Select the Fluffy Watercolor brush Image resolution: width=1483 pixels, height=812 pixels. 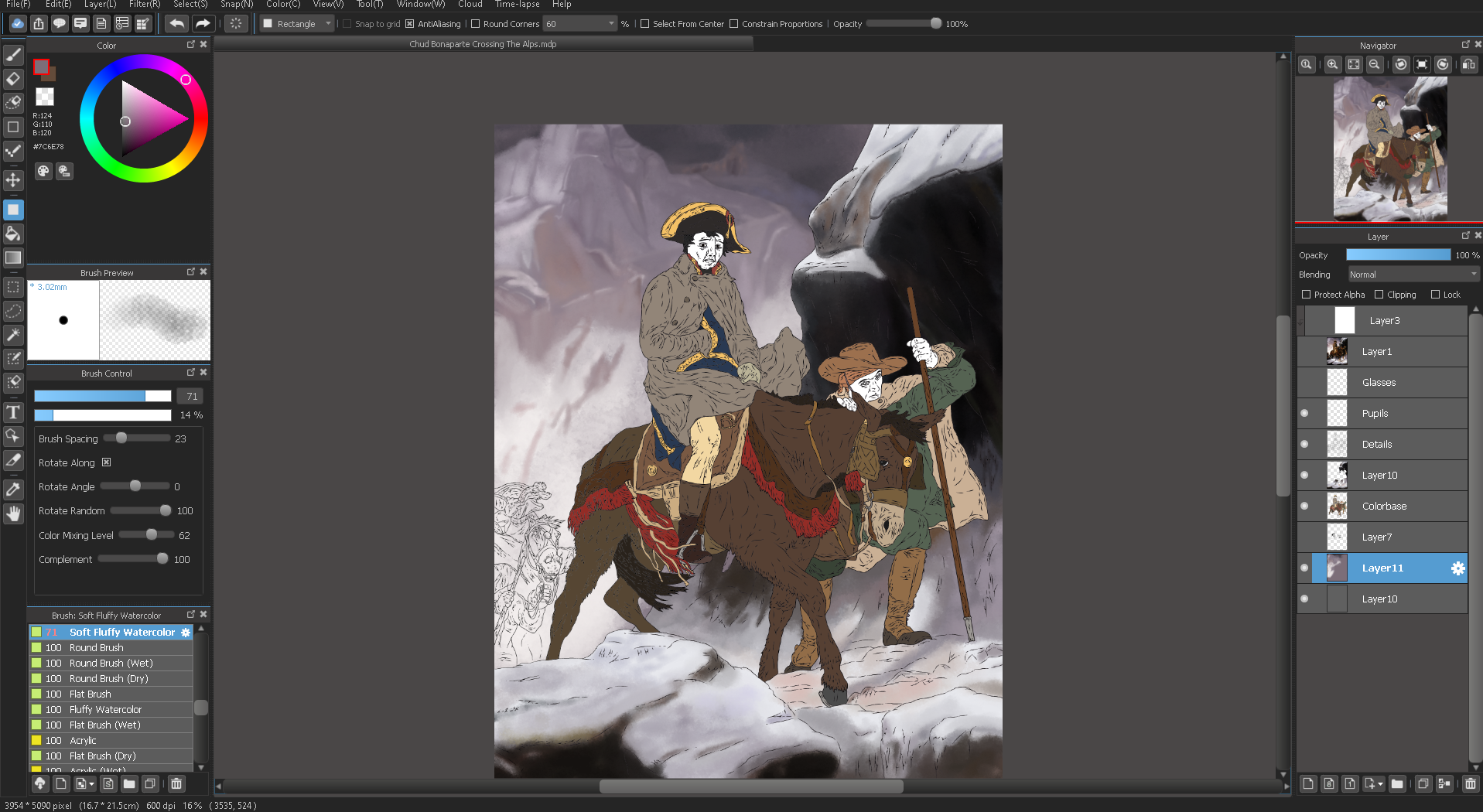pyautogui.click(x=105, y=709)
